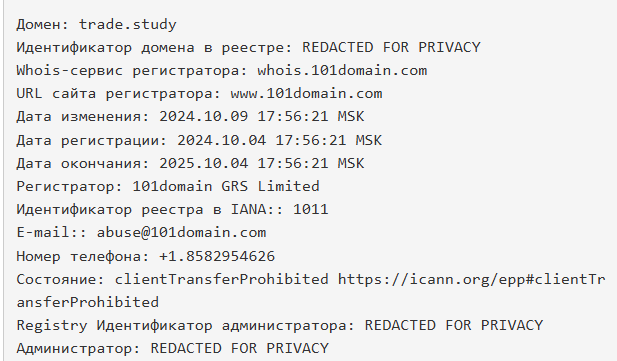Open the www.101domain.com registrar URL
Screen dimensions: 617x361
click(x=306, y=94)
